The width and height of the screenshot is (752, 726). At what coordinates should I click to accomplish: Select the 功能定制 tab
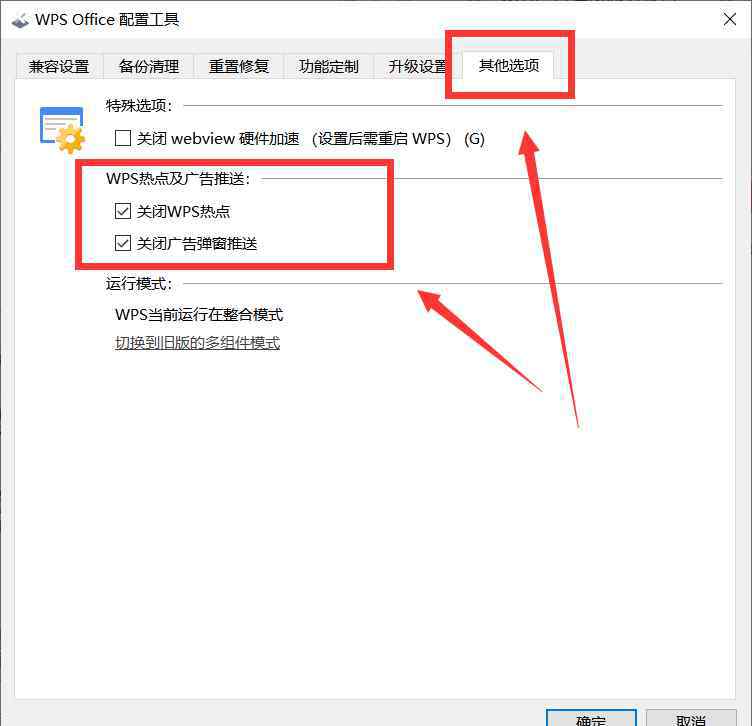329,66
